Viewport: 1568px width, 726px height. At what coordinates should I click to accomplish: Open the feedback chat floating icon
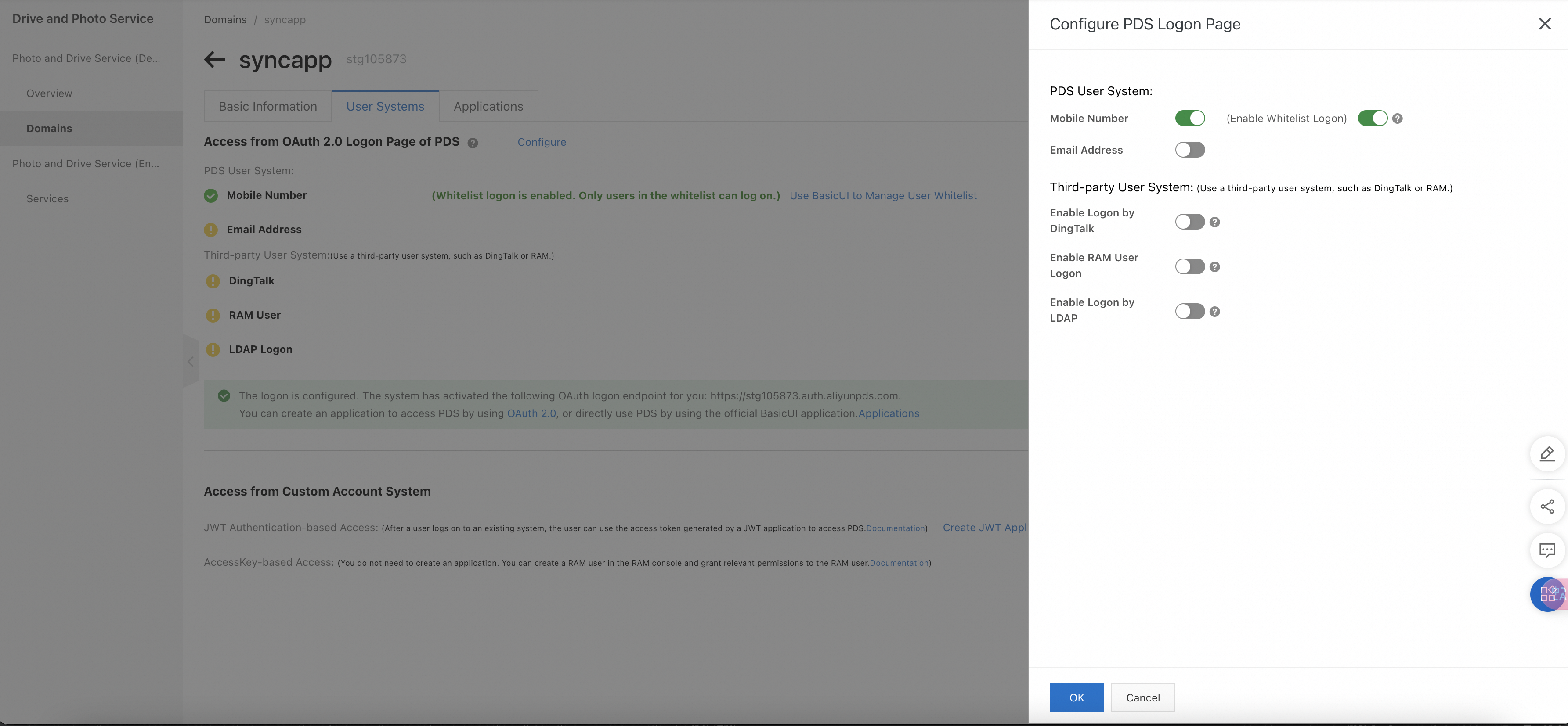point(1546,550)
